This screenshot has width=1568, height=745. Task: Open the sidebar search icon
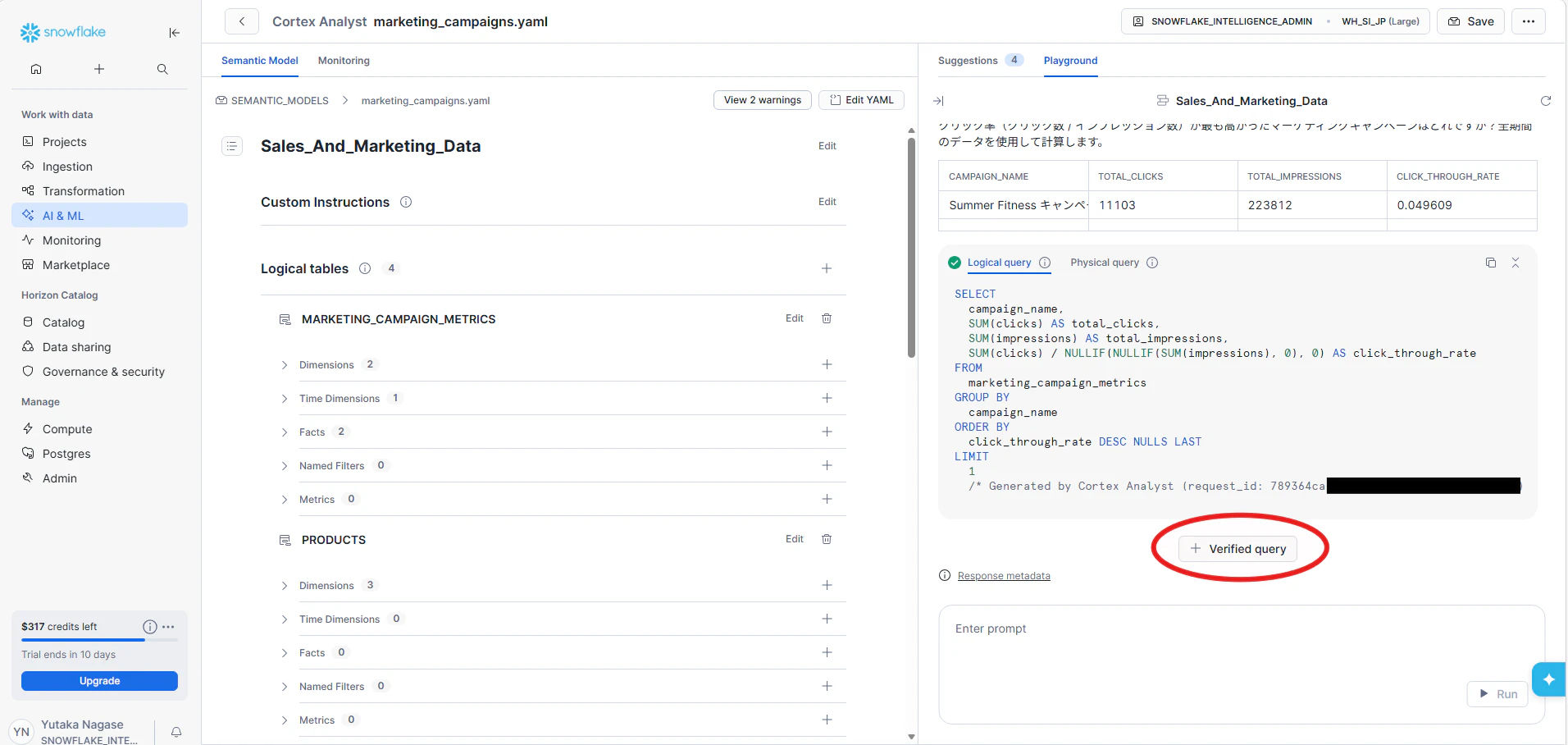pos(162,69)
